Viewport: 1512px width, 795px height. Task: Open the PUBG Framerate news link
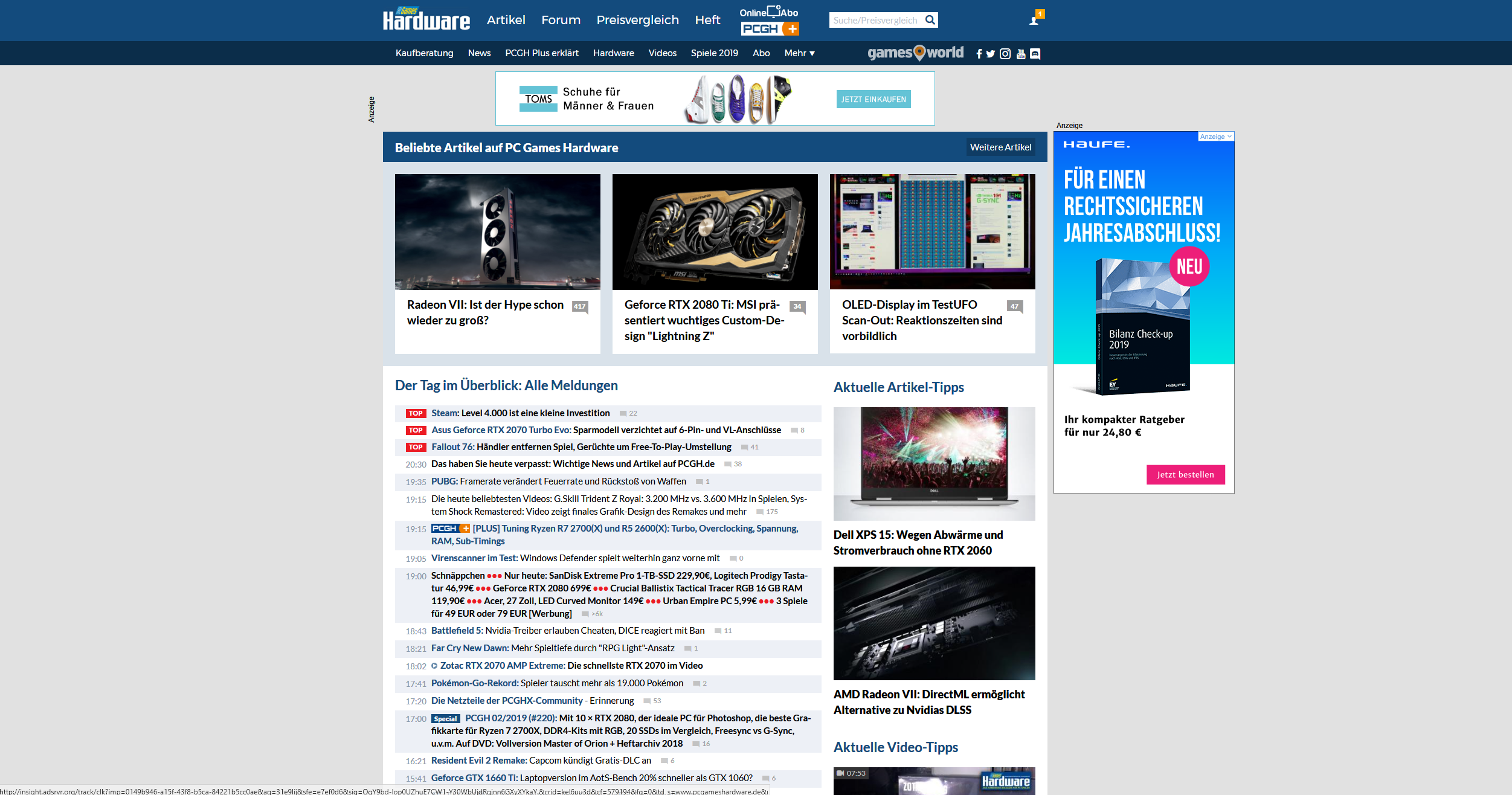coord(559,481)
